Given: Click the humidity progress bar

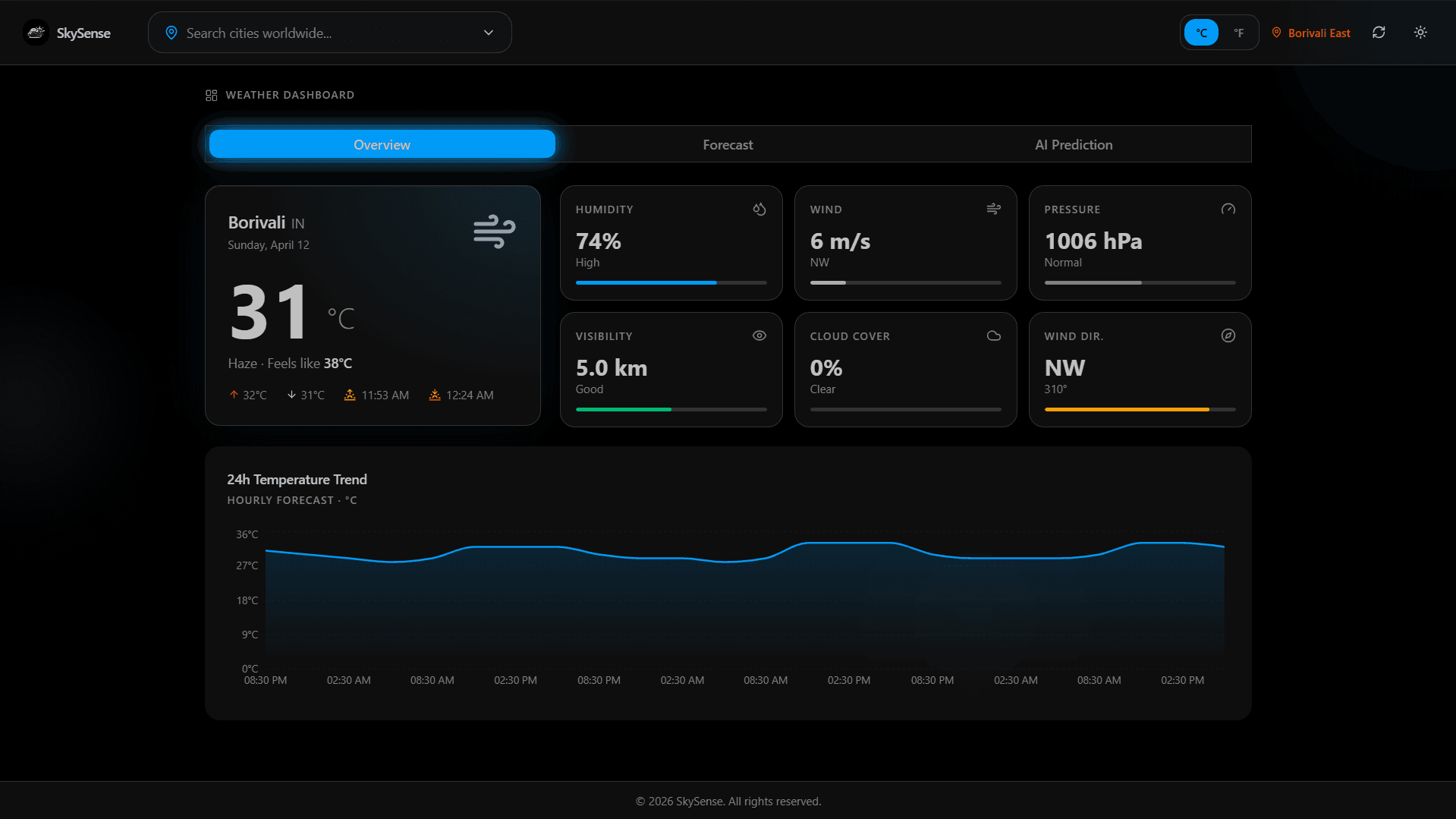Looking at the screenshot, I should coord(671,283).
